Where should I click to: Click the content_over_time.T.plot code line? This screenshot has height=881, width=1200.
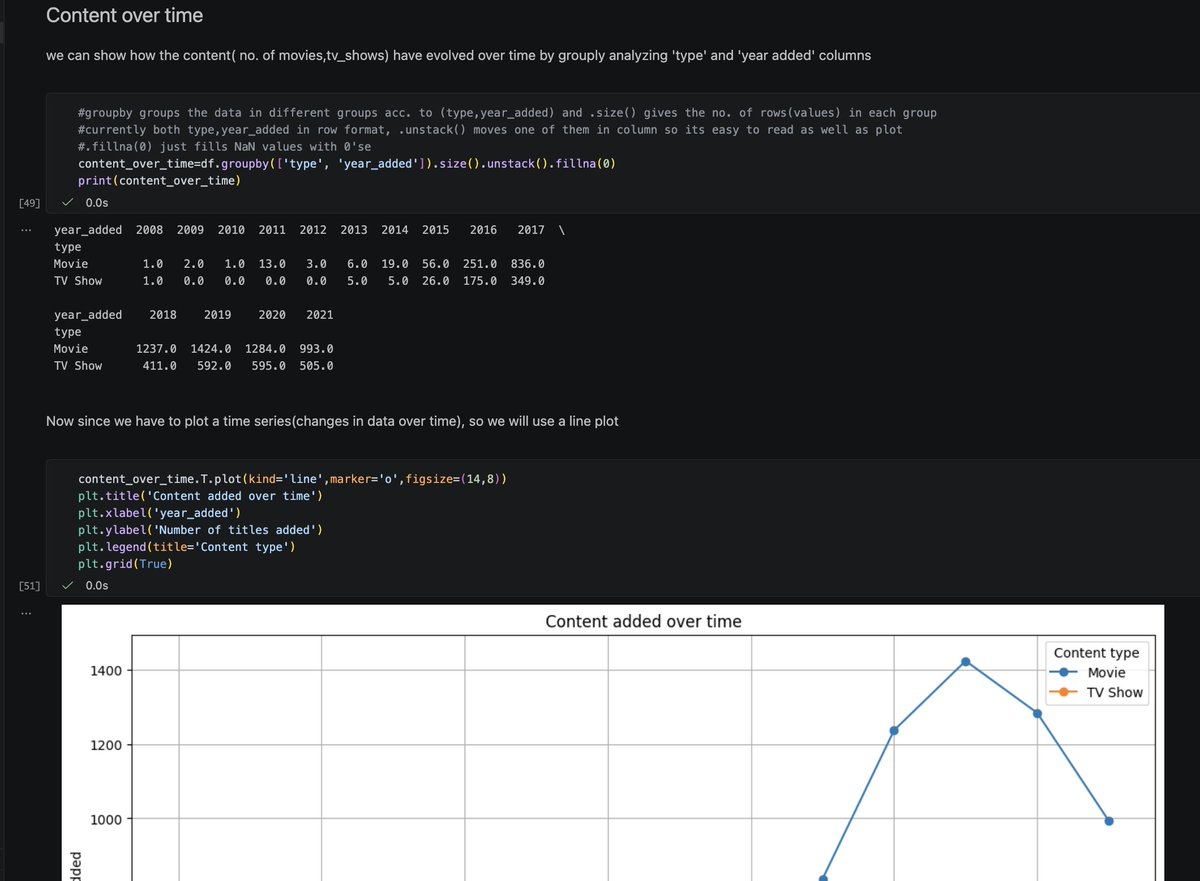292,479
